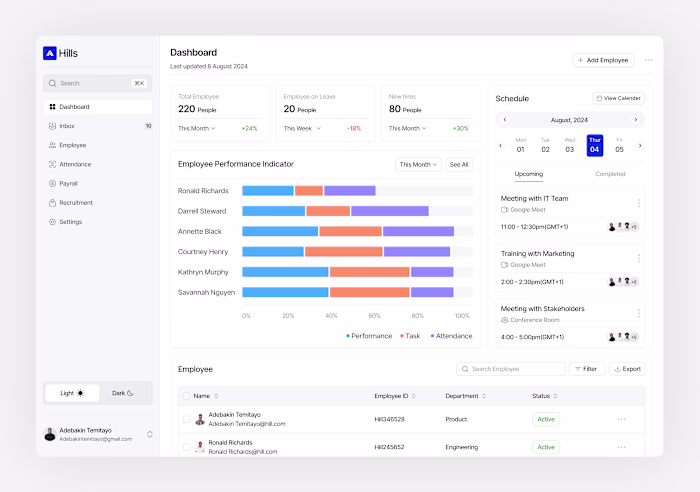Click the Hills logo icon
This screenshot has height=492, width=700.
[50, 53]
